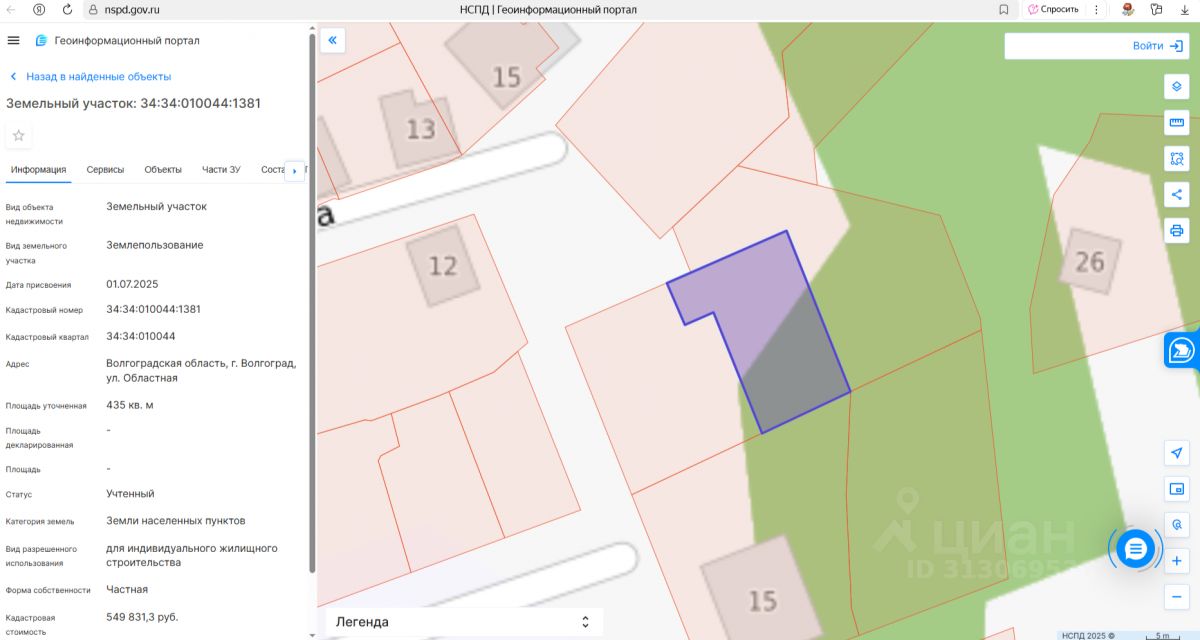Add parcel to favorites with star icon
Screen dimensions: 1200x640
18,135
